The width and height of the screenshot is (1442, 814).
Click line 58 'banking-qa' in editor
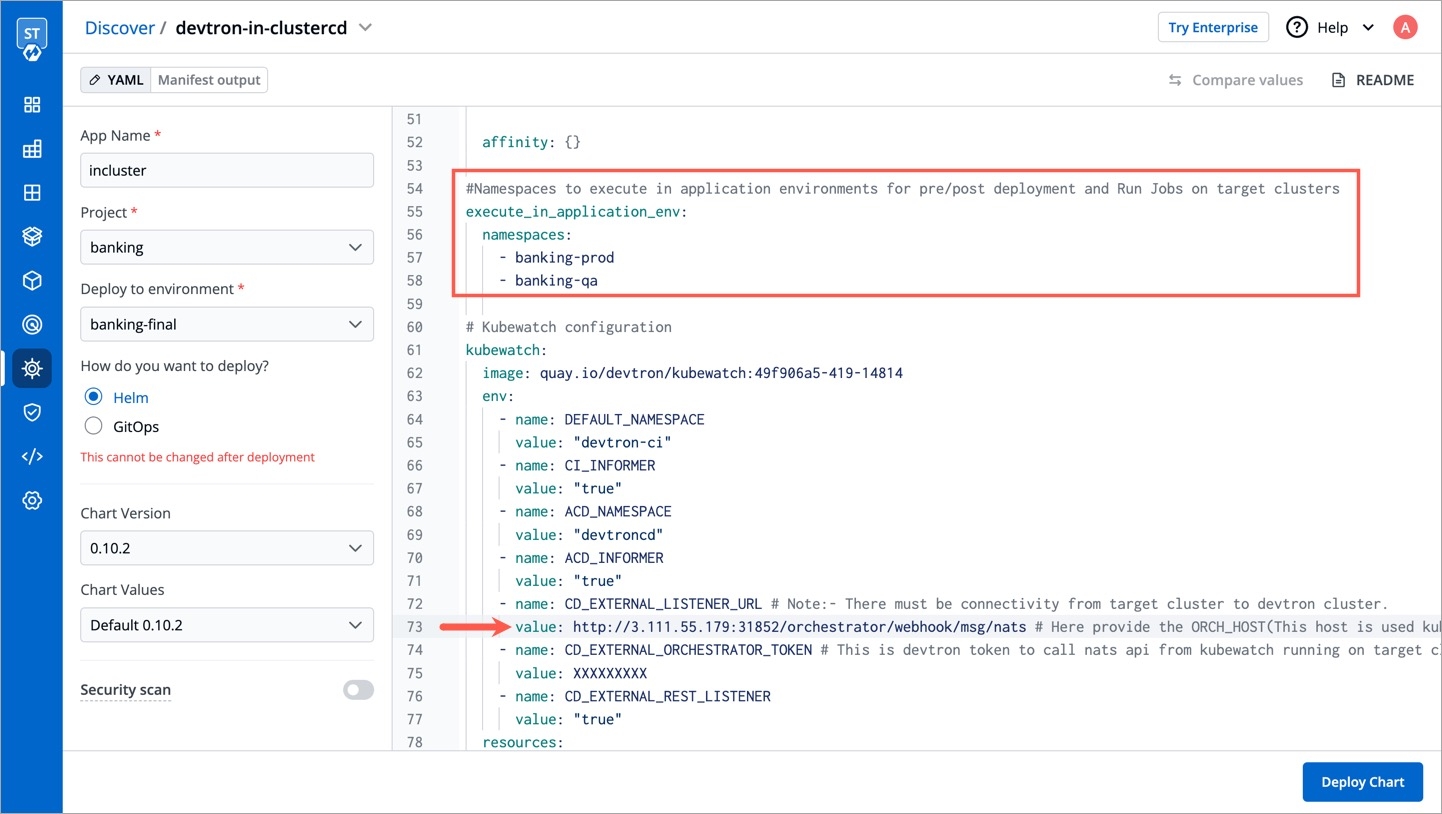(x=556, y=280)
